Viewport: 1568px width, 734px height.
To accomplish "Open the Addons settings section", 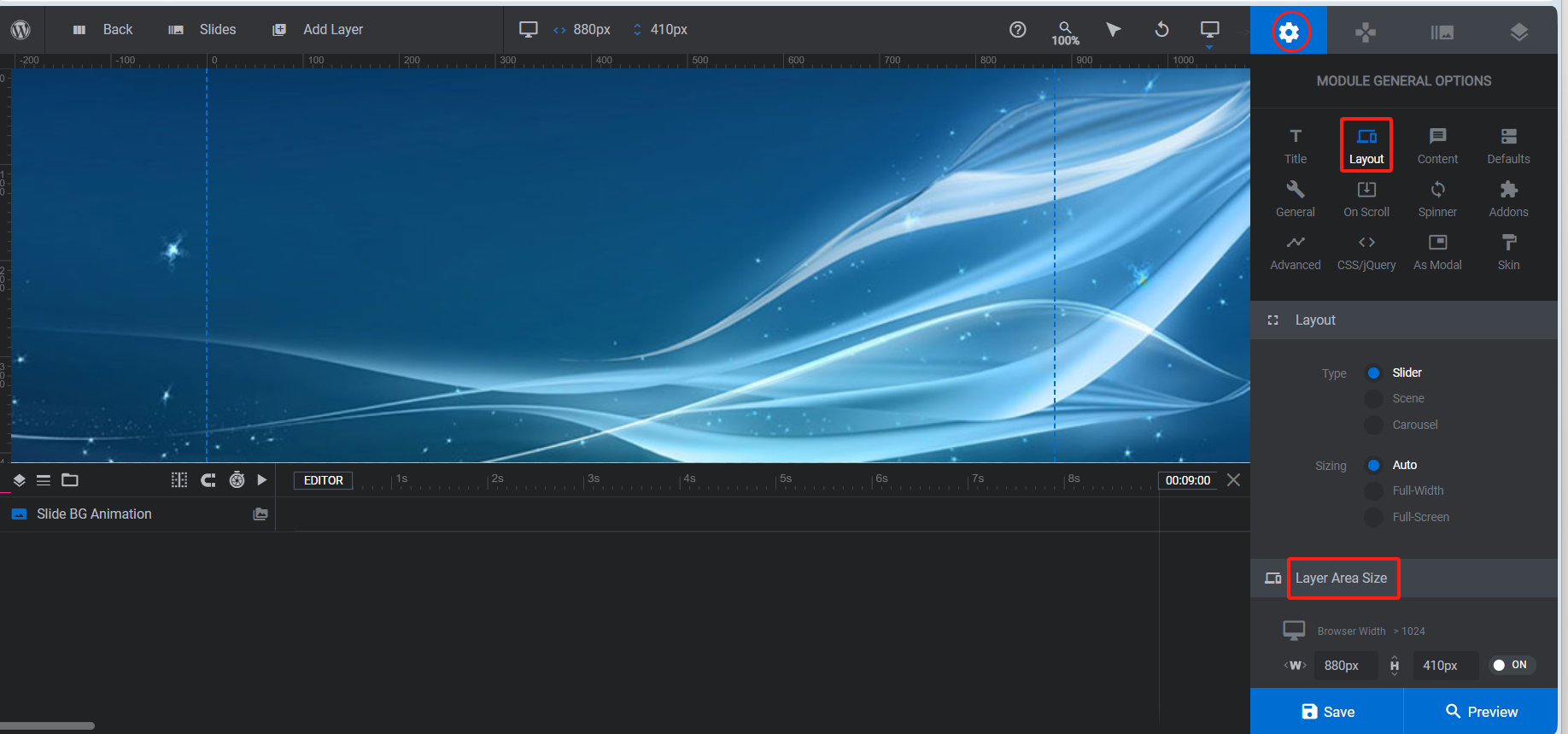I will coord(1508,199).
